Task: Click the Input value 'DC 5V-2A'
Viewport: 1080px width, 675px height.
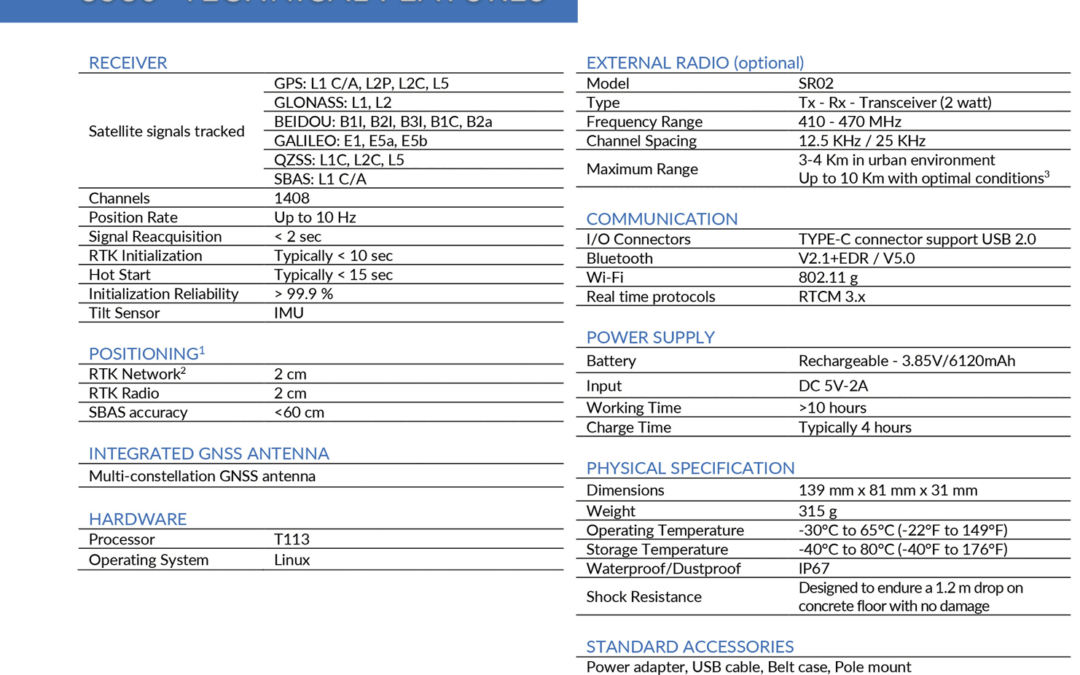Action: (833, 386)
